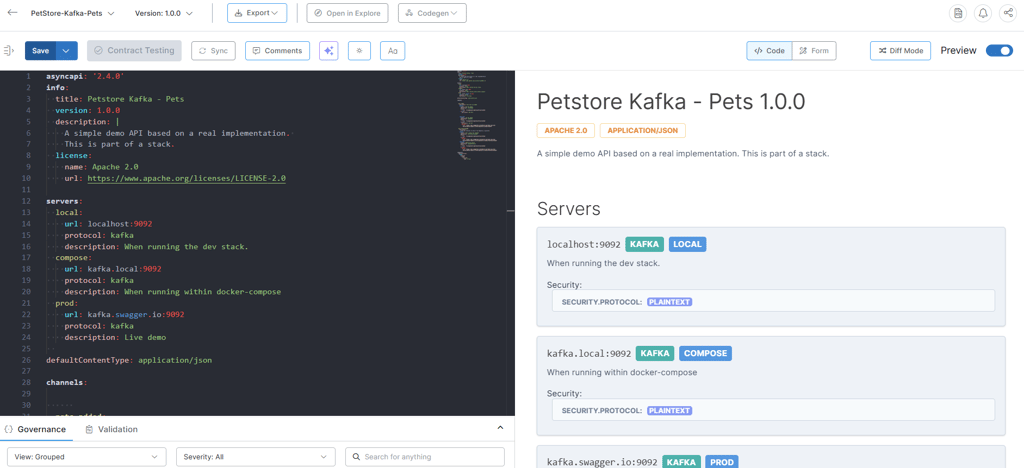Click PLAINTEXT tag under localhost server
The width and height of the screenshot is (1024, 468).
(669, 302)
